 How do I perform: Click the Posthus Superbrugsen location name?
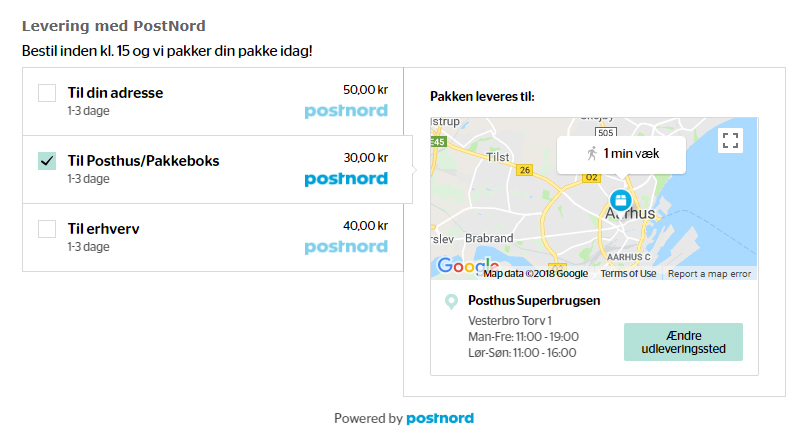(x=534, y=300)
